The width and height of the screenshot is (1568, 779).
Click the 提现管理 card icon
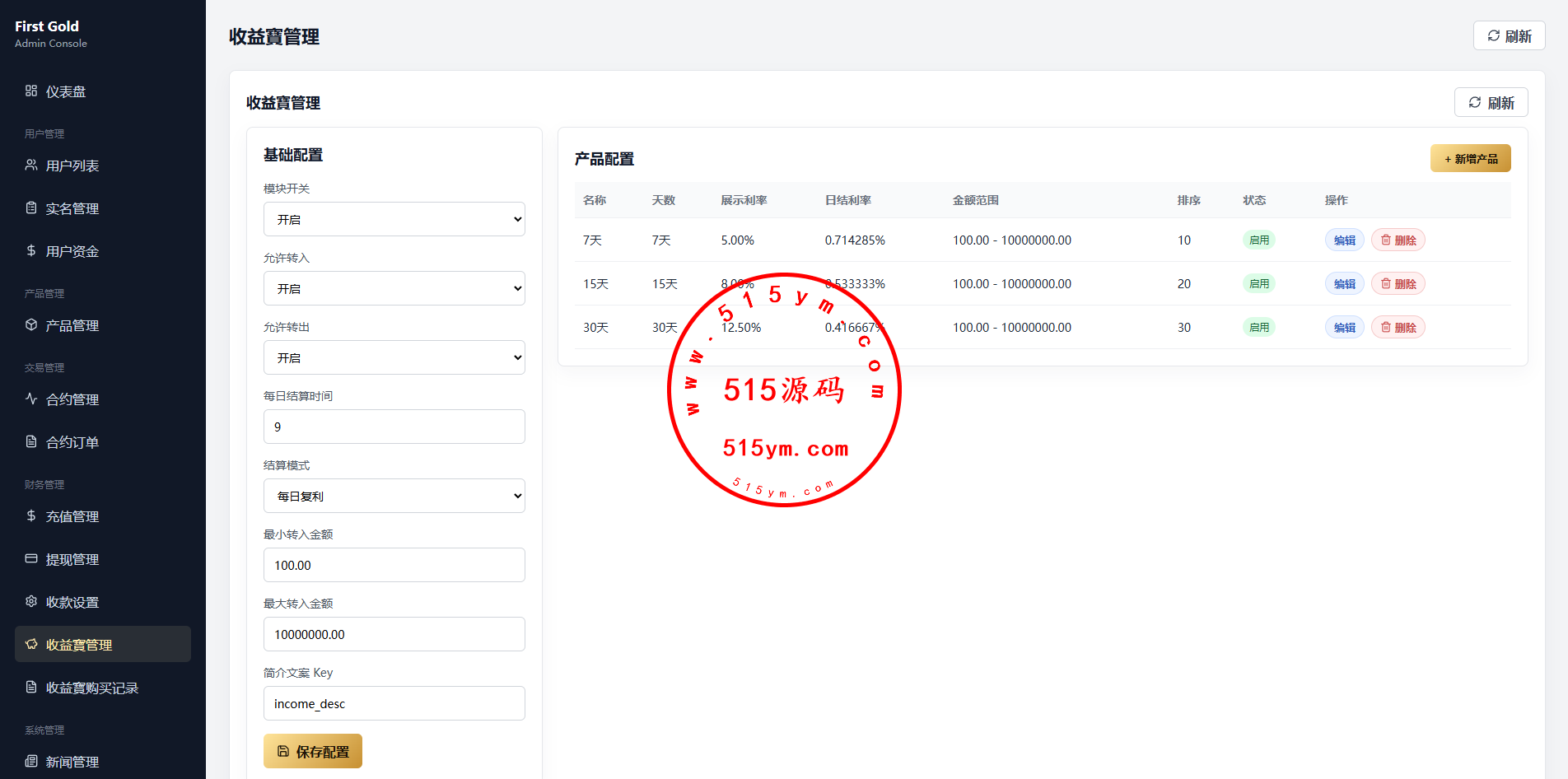pyautogui.click(x=31, y=558)
